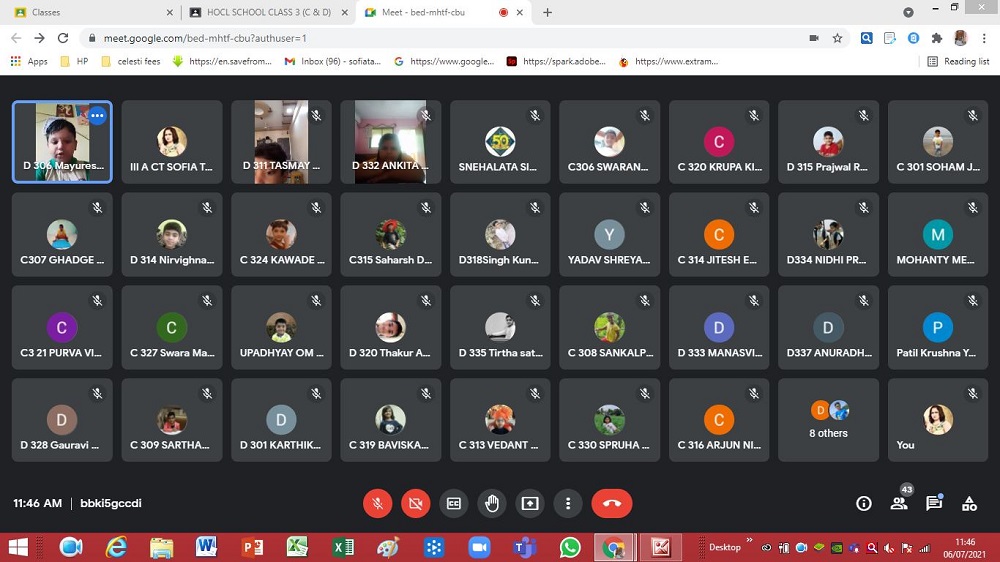Click the Present now screen-share icon
This screenshot has width=1000, height=562.
coord(530,504)
